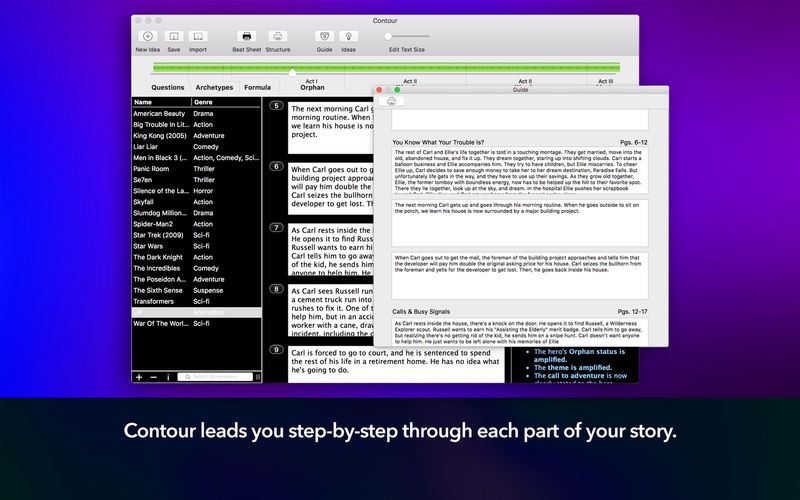Click the 'Pgs. 12-17' label
Screen dimensions: 800x500
pos(632,311)
